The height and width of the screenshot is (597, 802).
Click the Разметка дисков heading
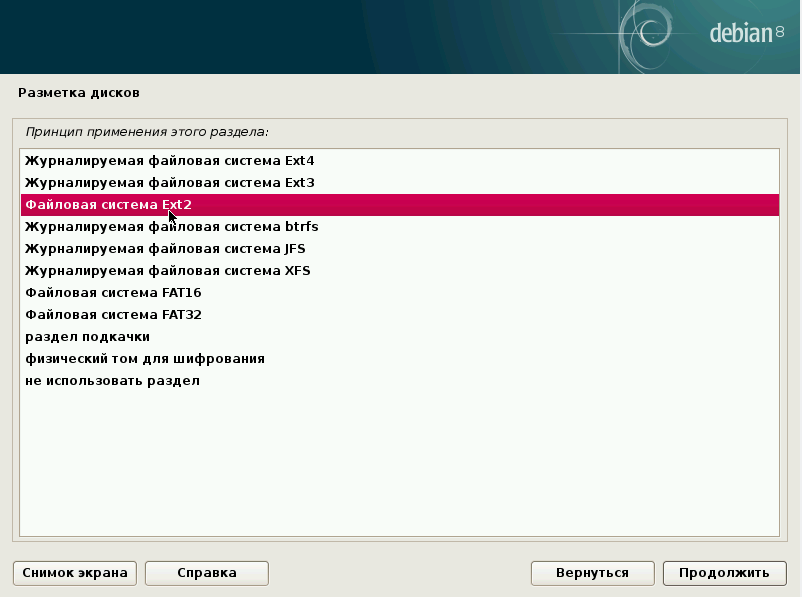[x=79, y=93]
